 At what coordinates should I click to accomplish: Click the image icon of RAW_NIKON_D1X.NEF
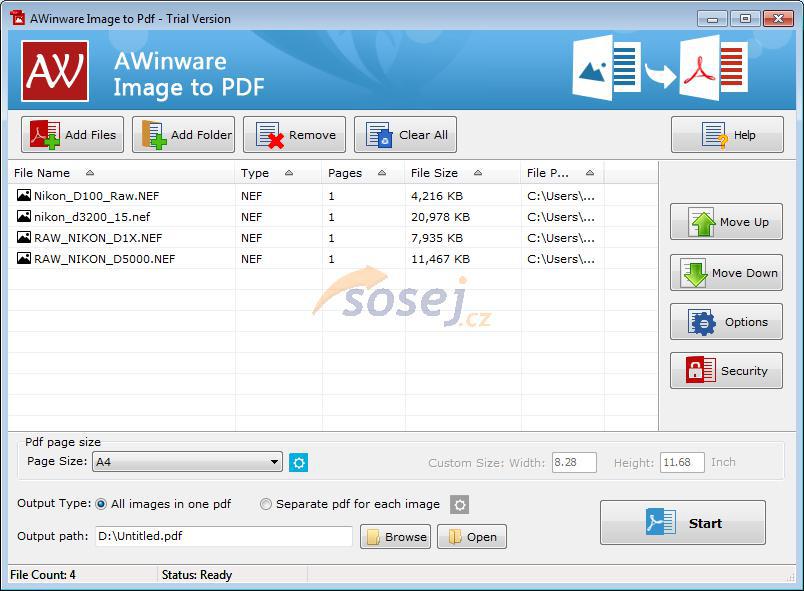[x=24, y=237]
